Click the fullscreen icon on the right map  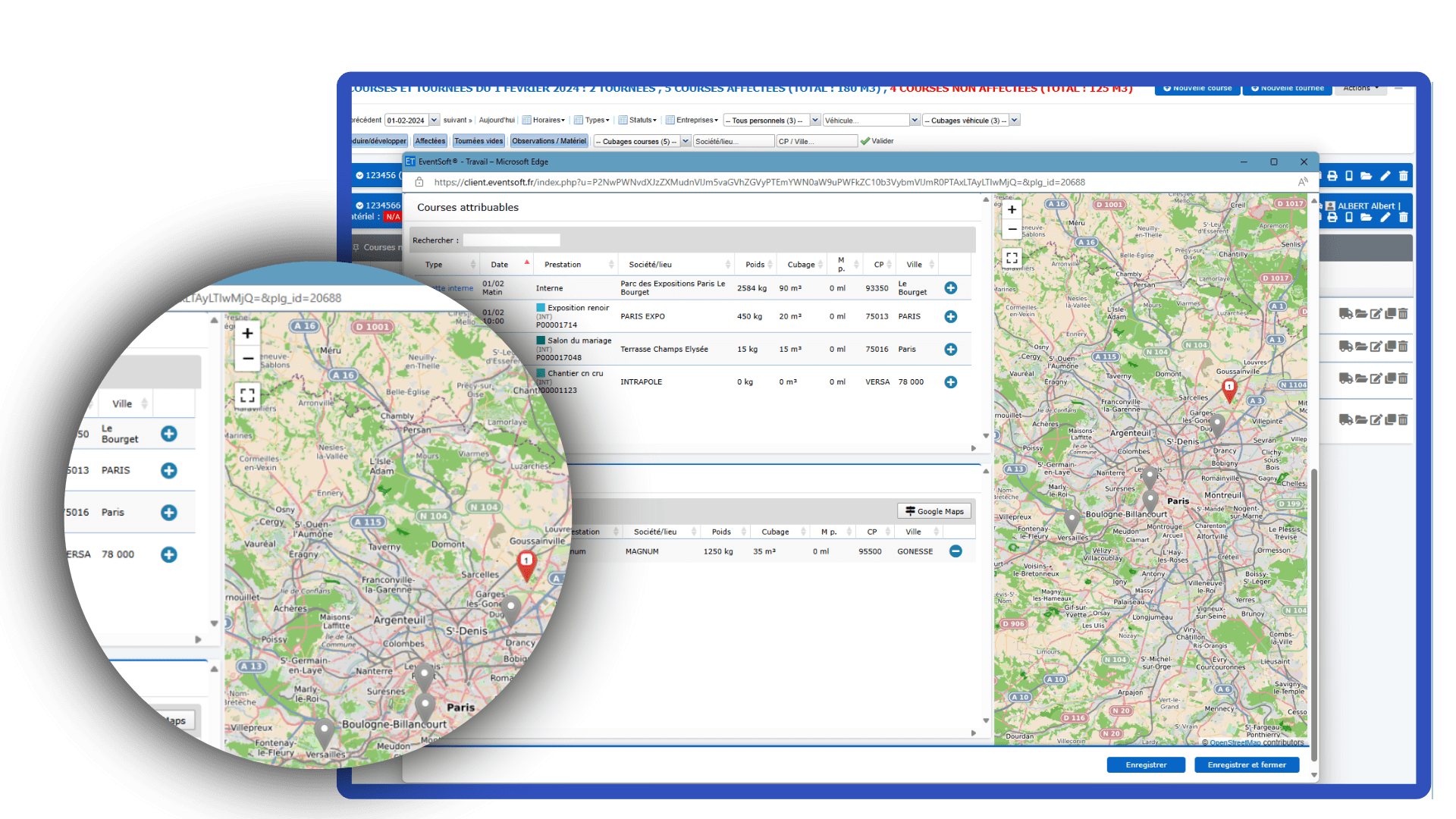(x=1012, y=257)
